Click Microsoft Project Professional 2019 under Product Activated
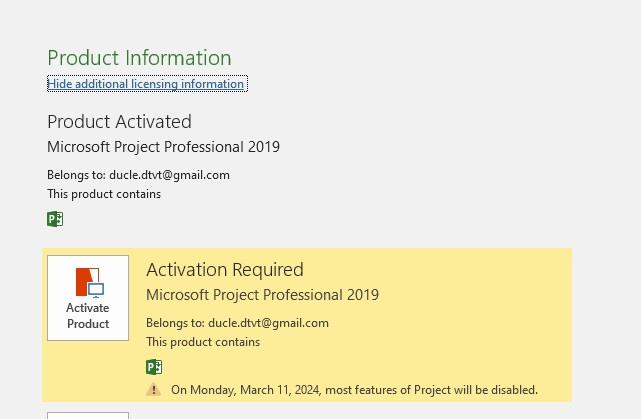 click(x=164, y=147)
